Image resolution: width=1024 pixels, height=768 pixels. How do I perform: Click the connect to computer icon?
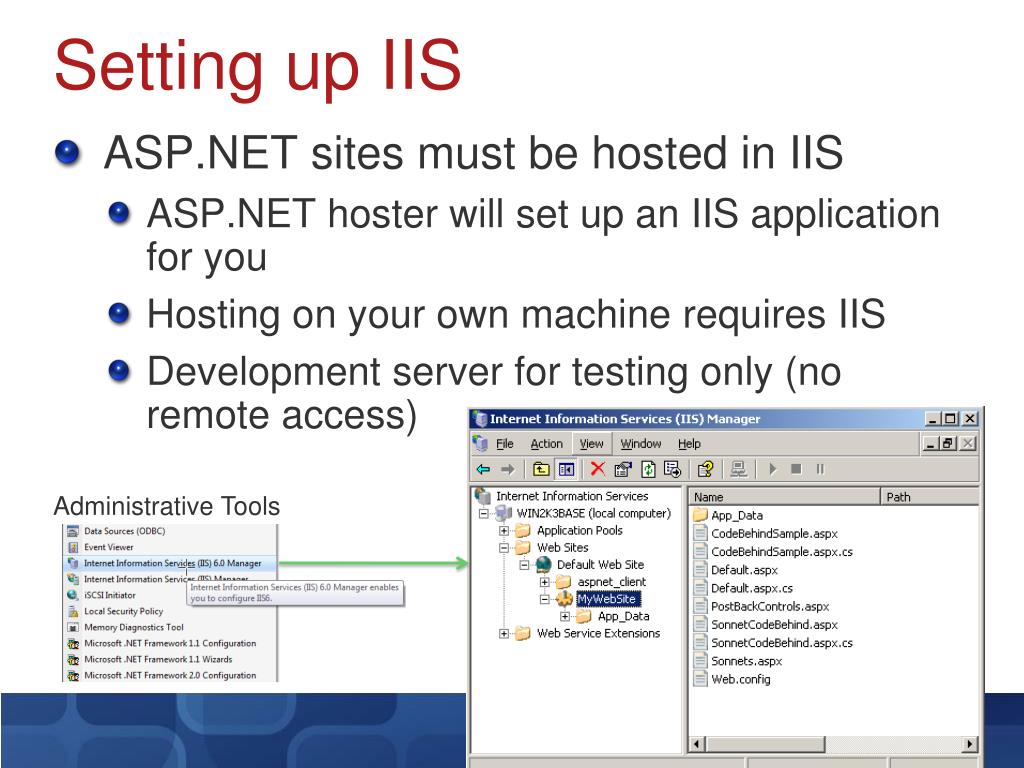tap(739, 469)
